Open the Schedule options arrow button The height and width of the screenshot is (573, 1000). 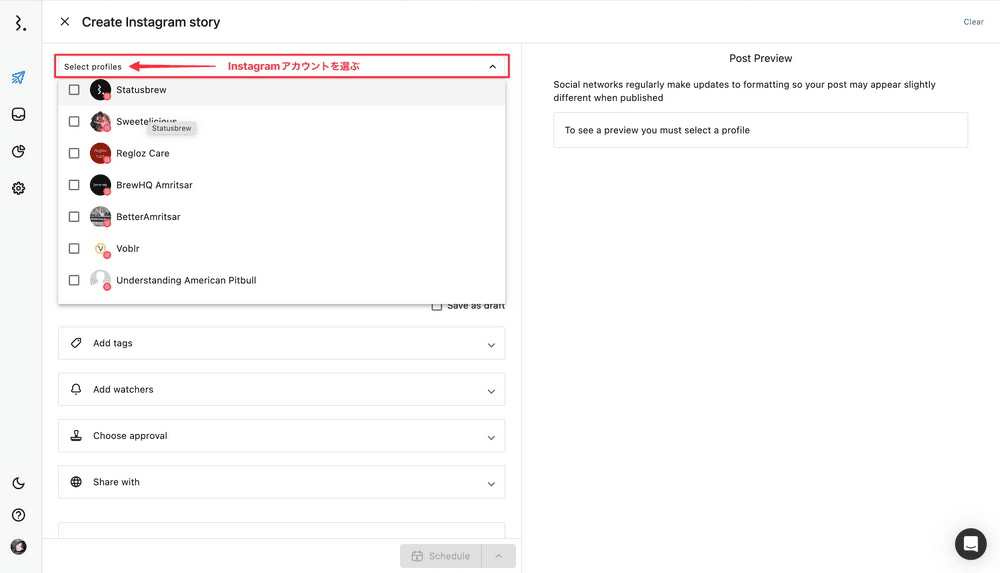[x=498, y=556]
